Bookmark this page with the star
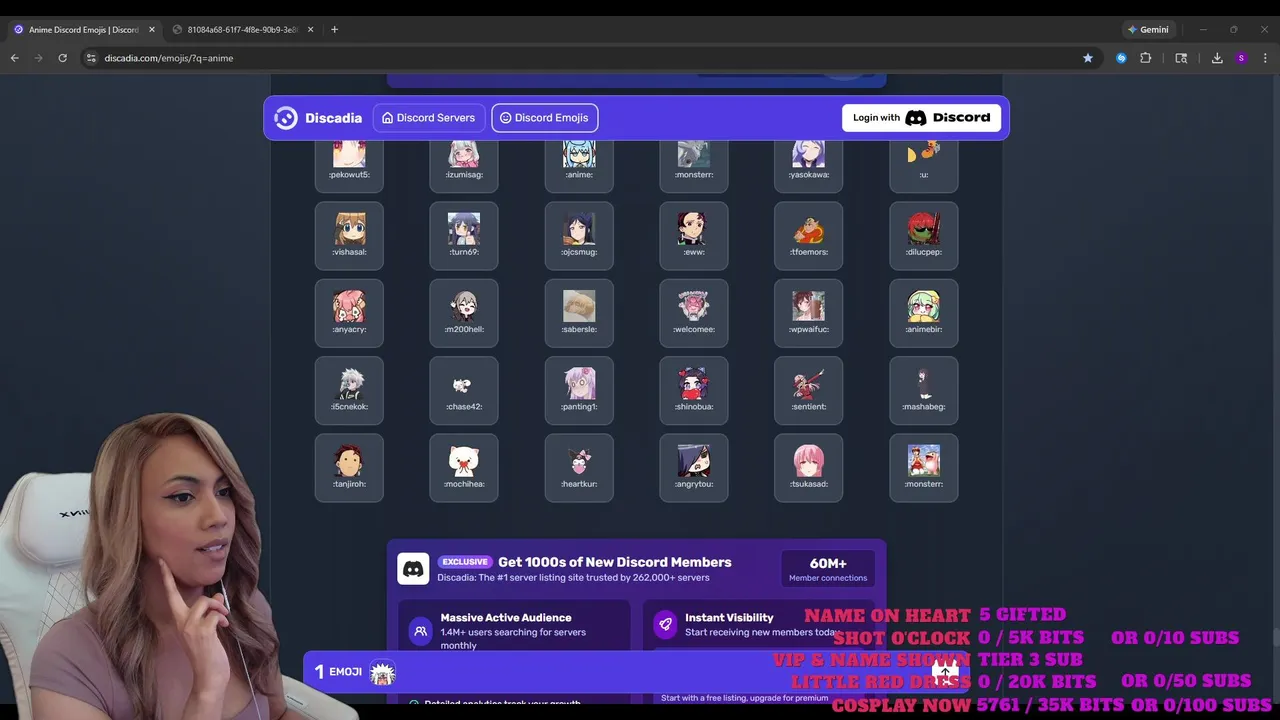The image size is (1280, 720). (1088, 58)
